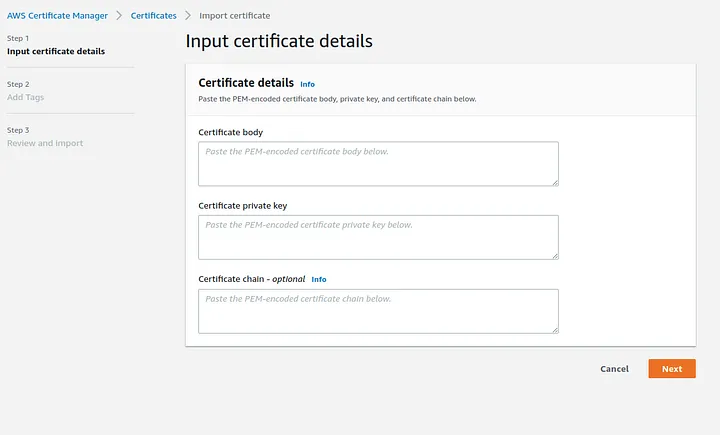Click the Certificate chain - optional label

tap(252, 279)
